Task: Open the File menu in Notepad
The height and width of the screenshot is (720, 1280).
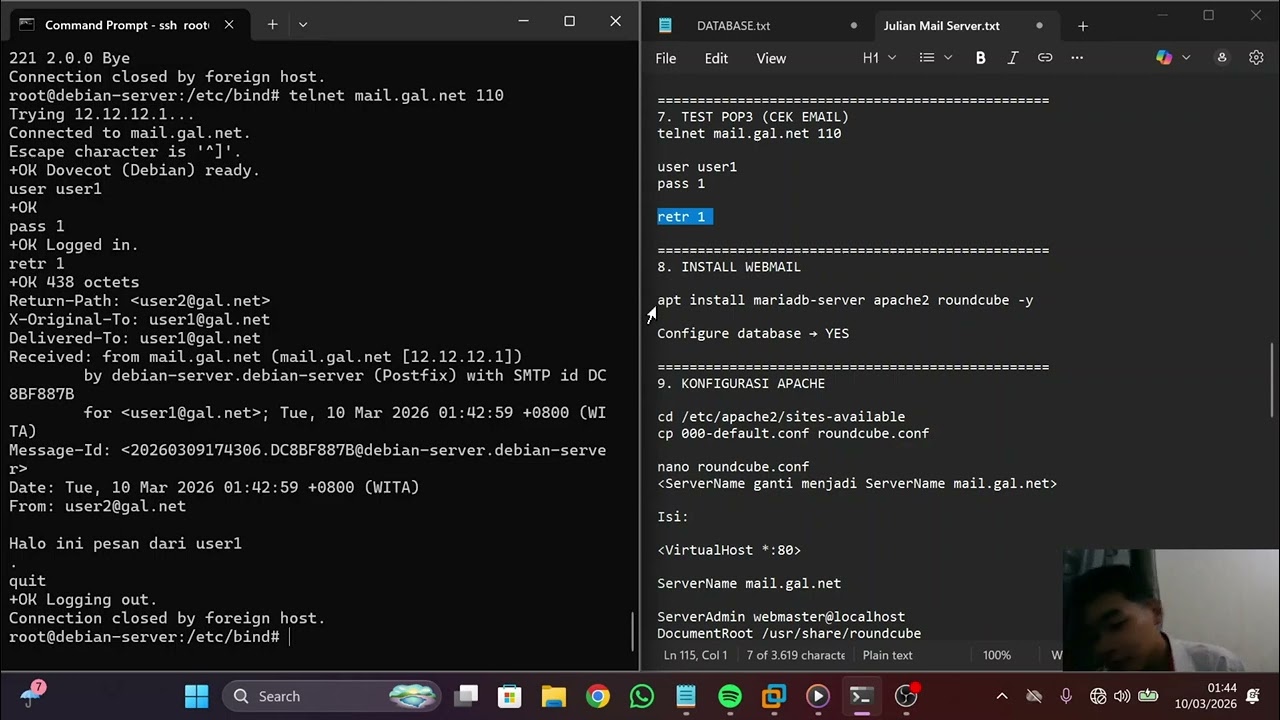Action: (666, 58)
